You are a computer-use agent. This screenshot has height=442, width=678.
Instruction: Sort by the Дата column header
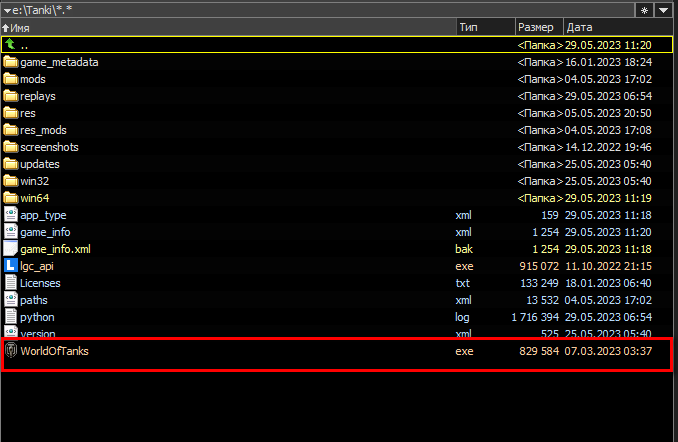click(x=618, y=27)
